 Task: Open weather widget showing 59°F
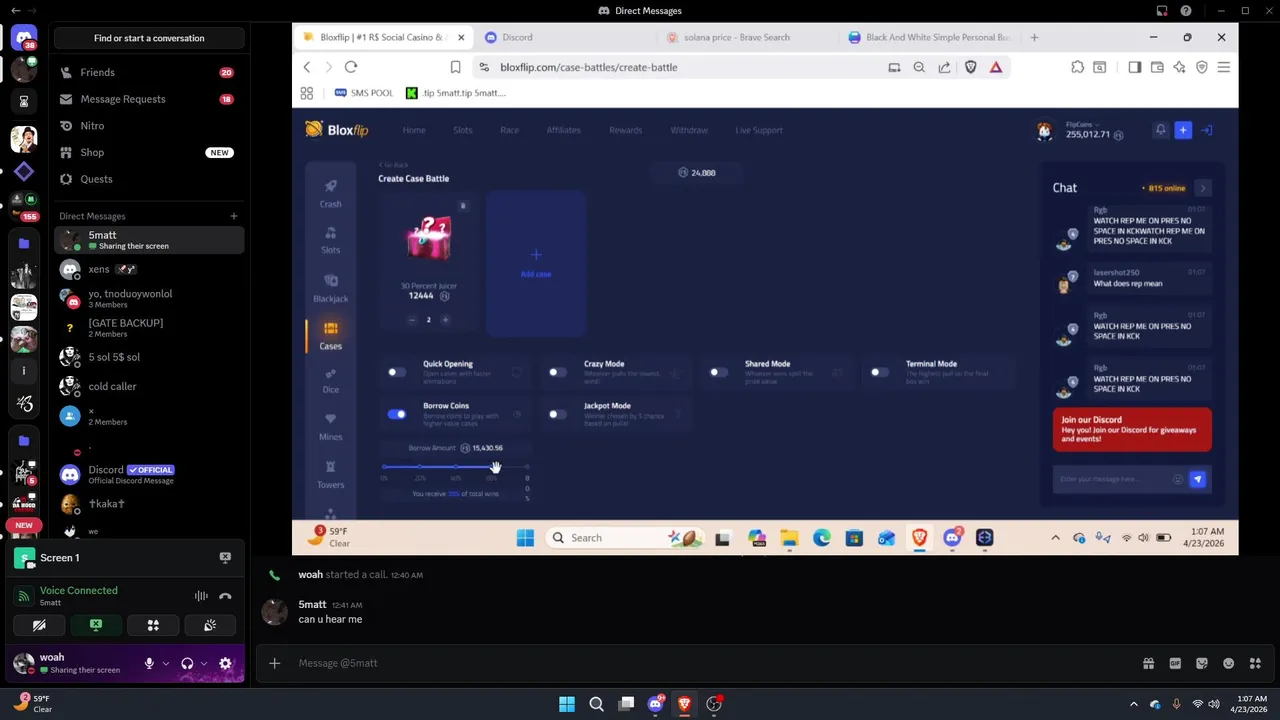pyautogui.click(x=32, y=704)
